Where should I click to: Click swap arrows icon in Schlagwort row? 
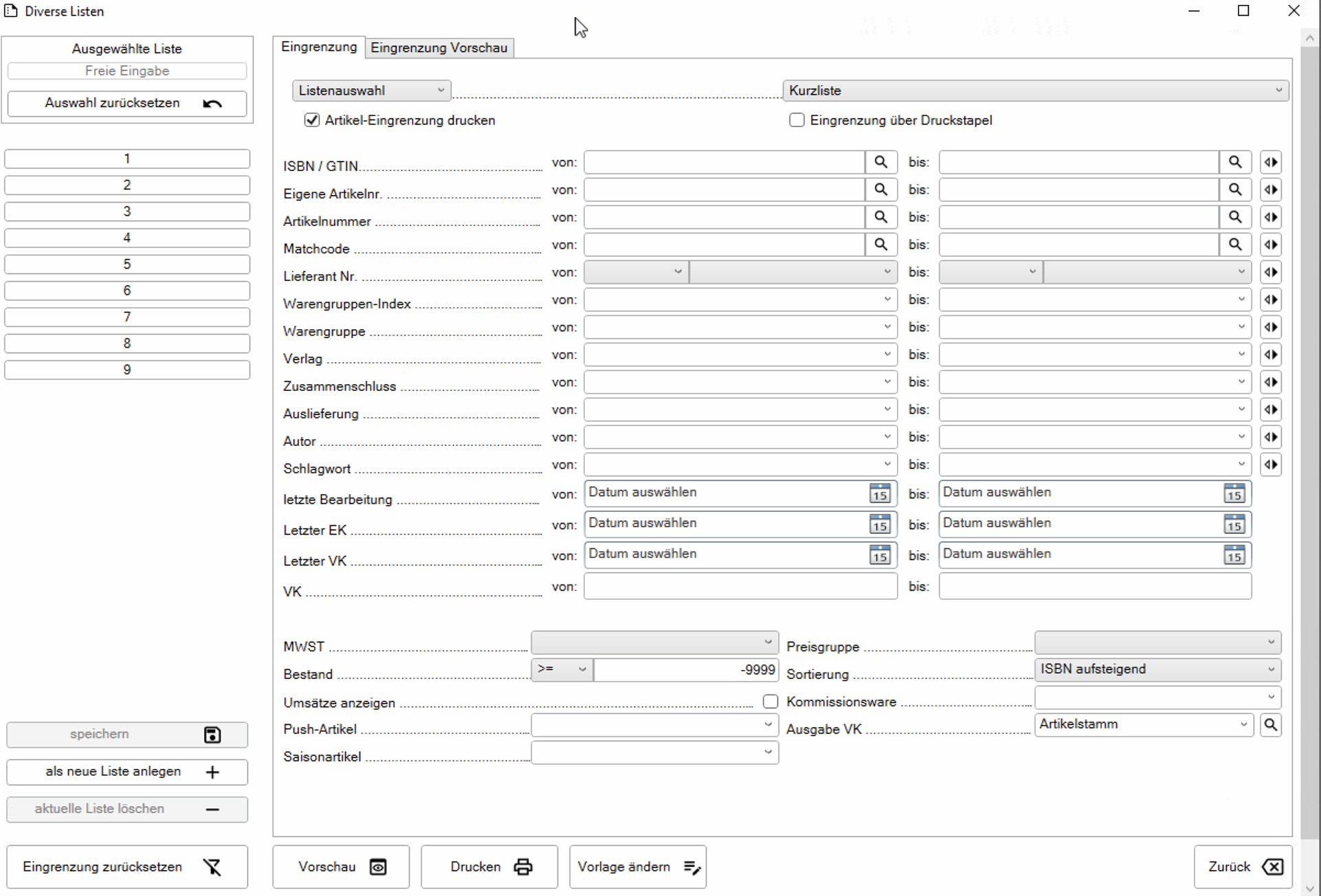pyautogui.click(x=1271, y=464)
